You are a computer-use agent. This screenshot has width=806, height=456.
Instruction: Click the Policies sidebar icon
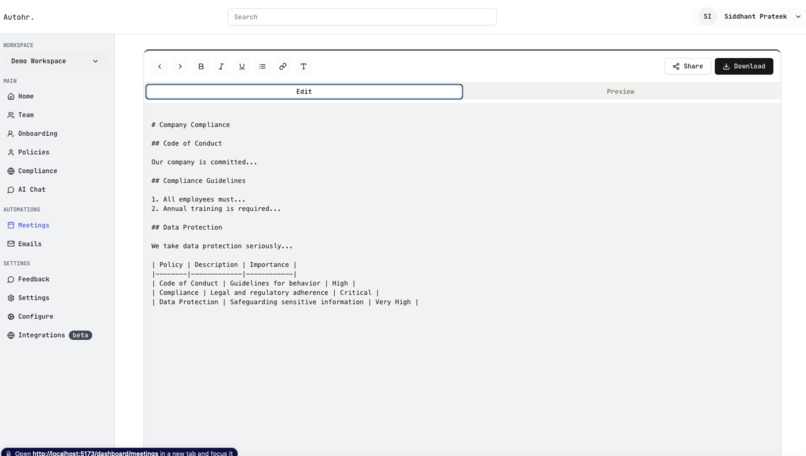coord(11,152)
